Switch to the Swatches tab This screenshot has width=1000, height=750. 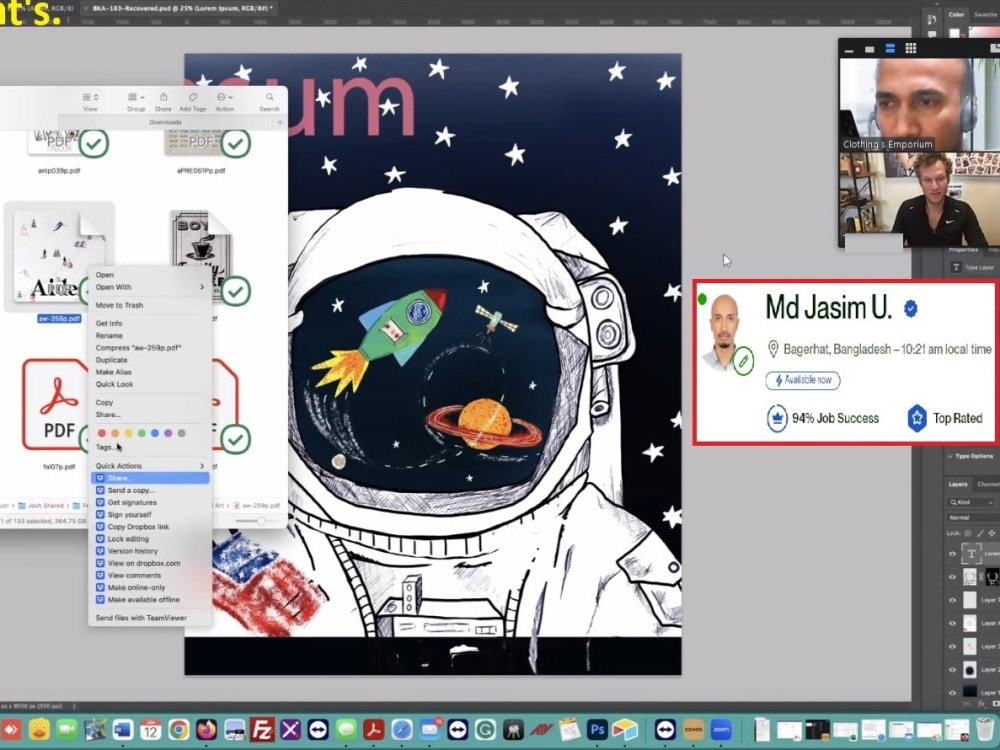[x=986, y=14]
